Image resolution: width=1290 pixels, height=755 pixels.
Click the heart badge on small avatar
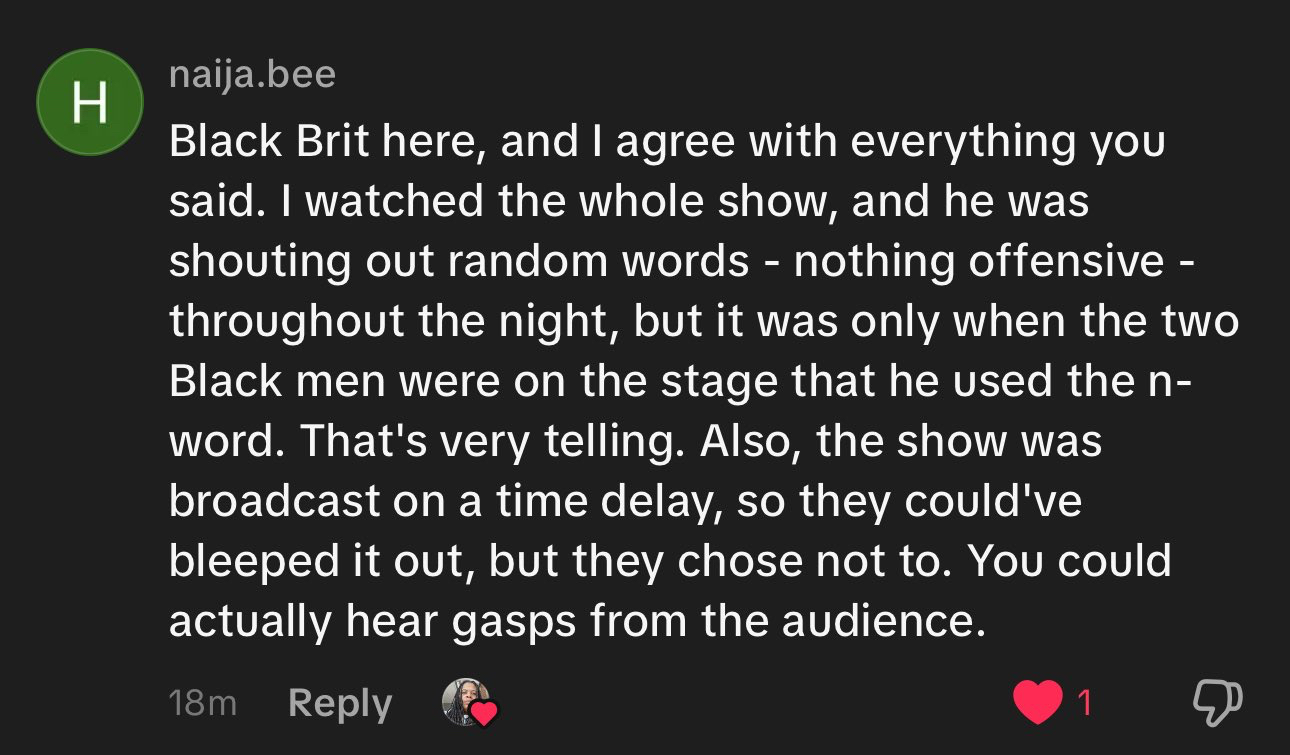pos(484,713)
